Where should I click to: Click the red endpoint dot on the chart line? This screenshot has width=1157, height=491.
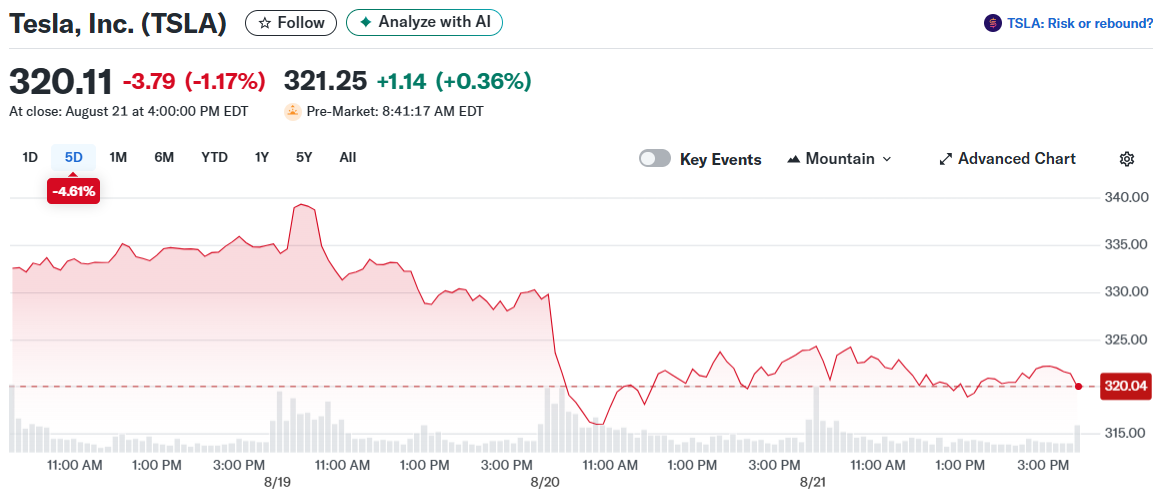point(1079,386)
